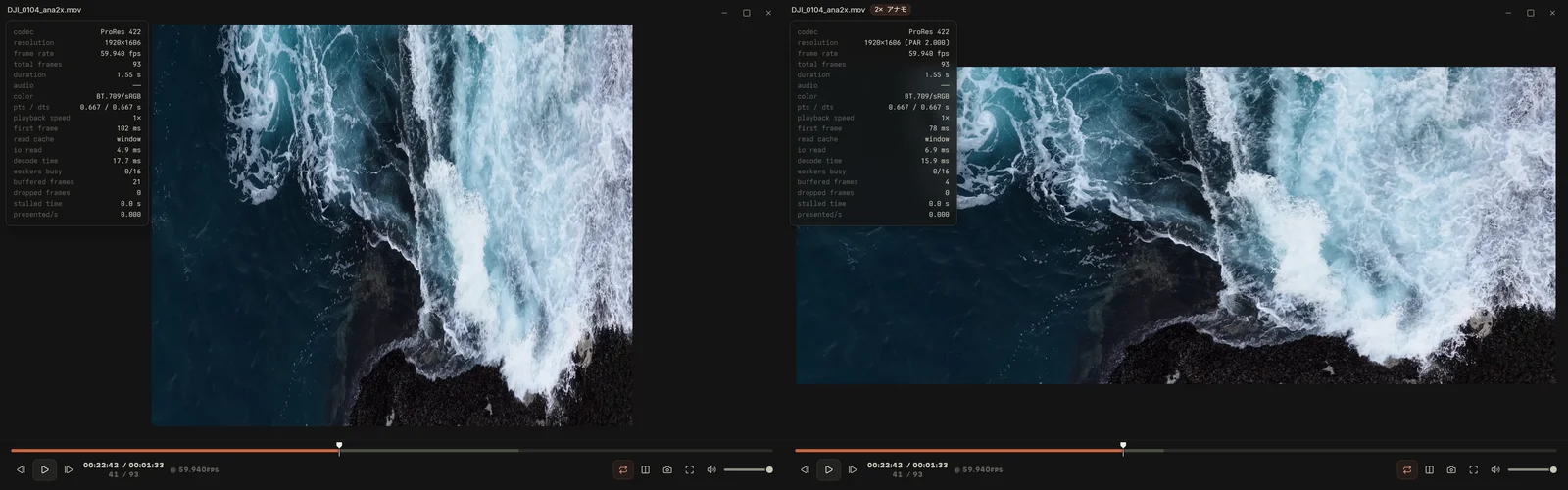Click first frame value 78 ms
This screenshot has width=1568, height=490.
point(939,128)
